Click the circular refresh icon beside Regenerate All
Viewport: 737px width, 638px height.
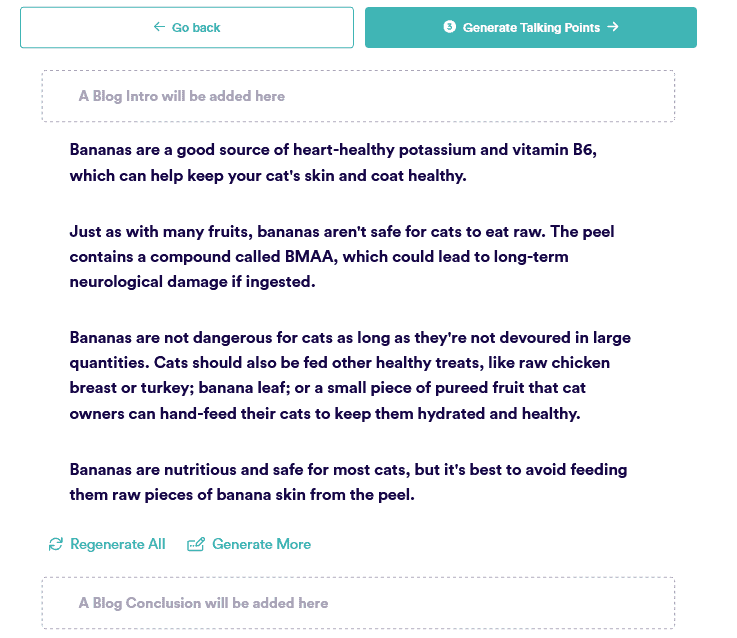point(56,544)
